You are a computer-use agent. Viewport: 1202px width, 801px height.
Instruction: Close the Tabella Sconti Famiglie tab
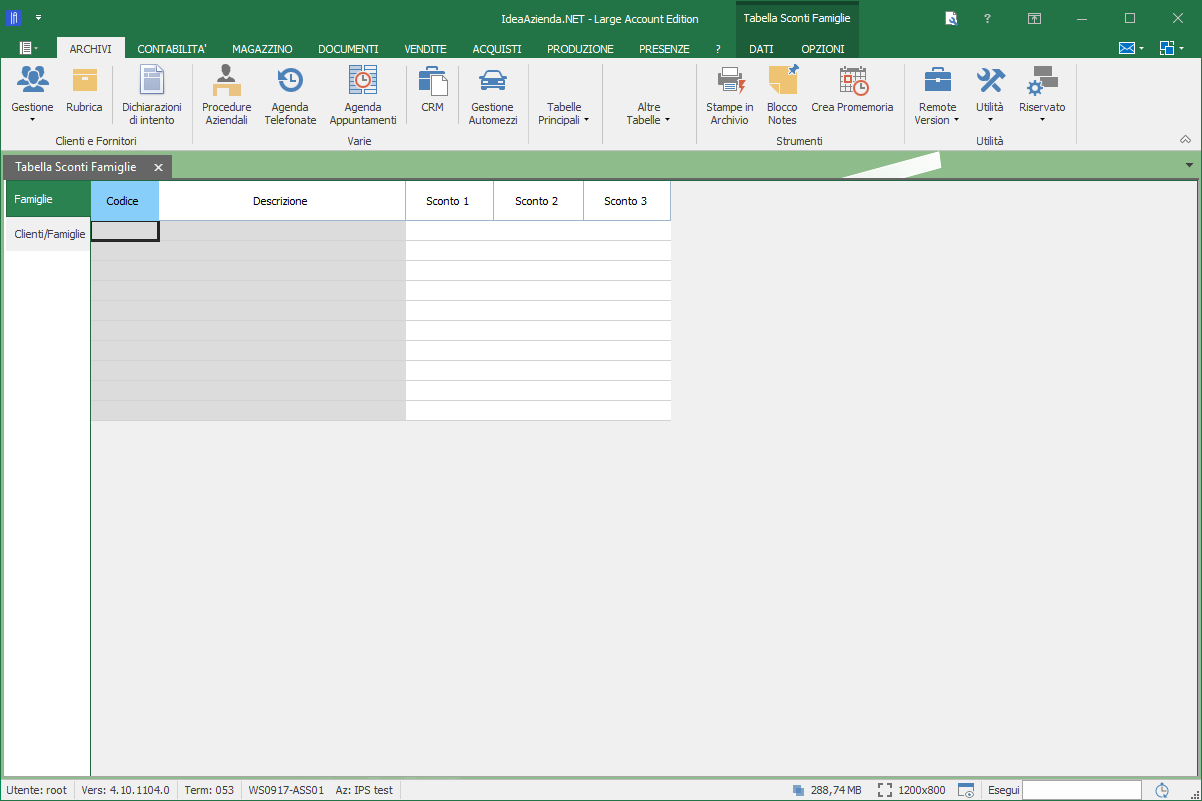(158, 167)
